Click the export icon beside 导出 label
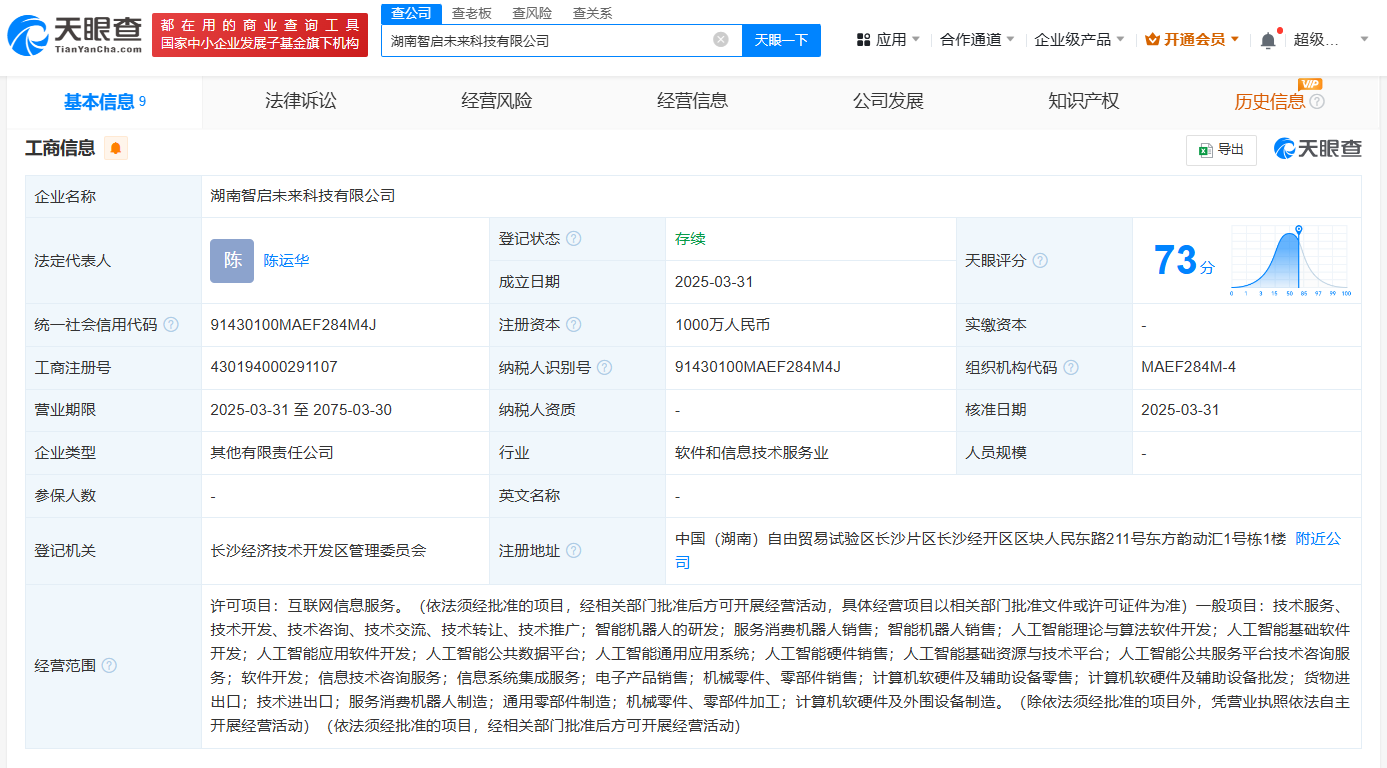The height and width of the screenshot is (768, 1387). tap(1204, 148)
